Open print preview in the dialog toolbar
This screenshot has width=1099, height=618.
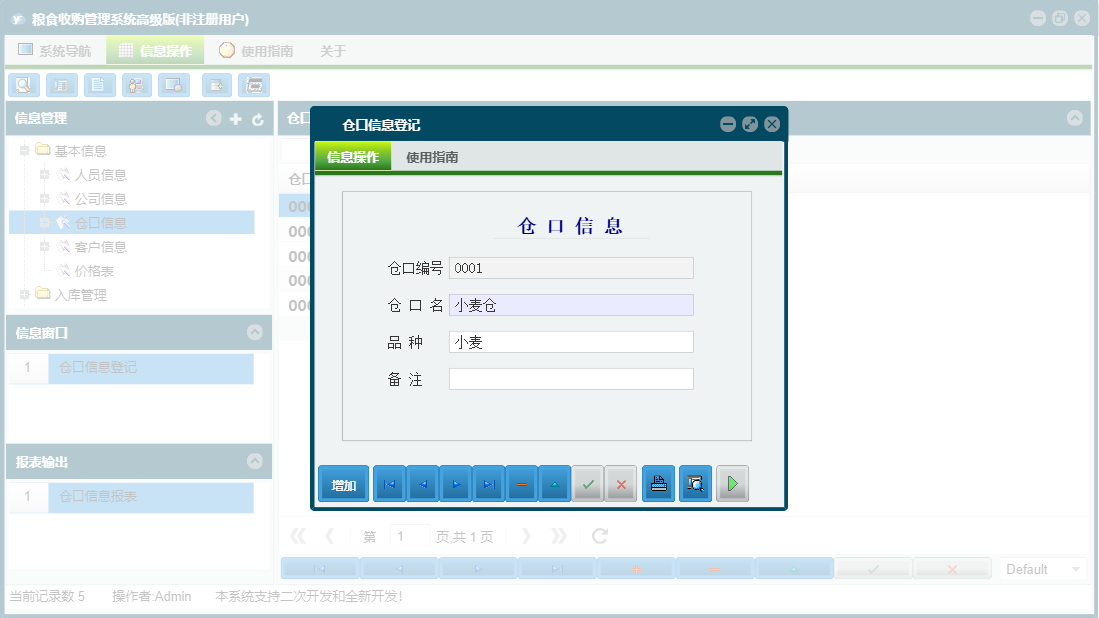tap(695, 483)
